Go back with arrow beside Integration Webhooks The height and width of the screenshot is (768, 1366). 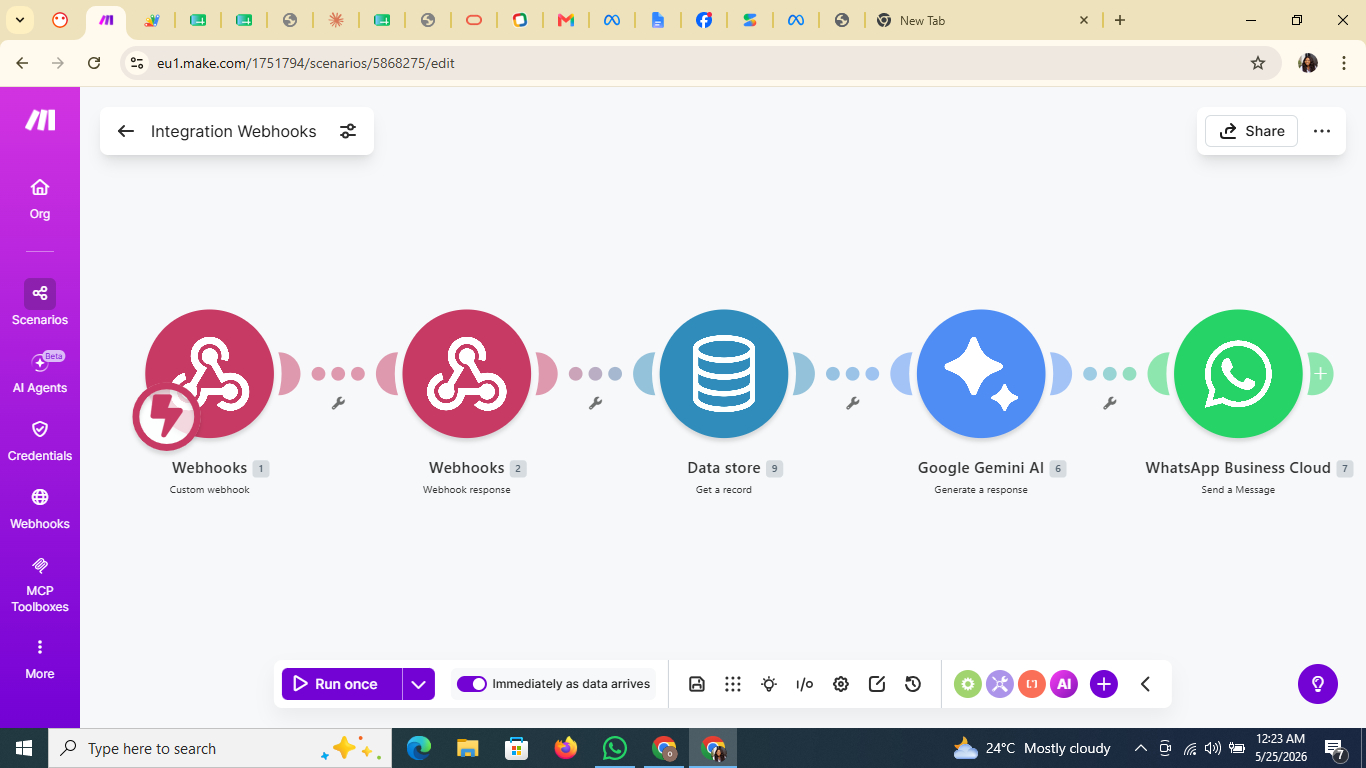point(126,131)
